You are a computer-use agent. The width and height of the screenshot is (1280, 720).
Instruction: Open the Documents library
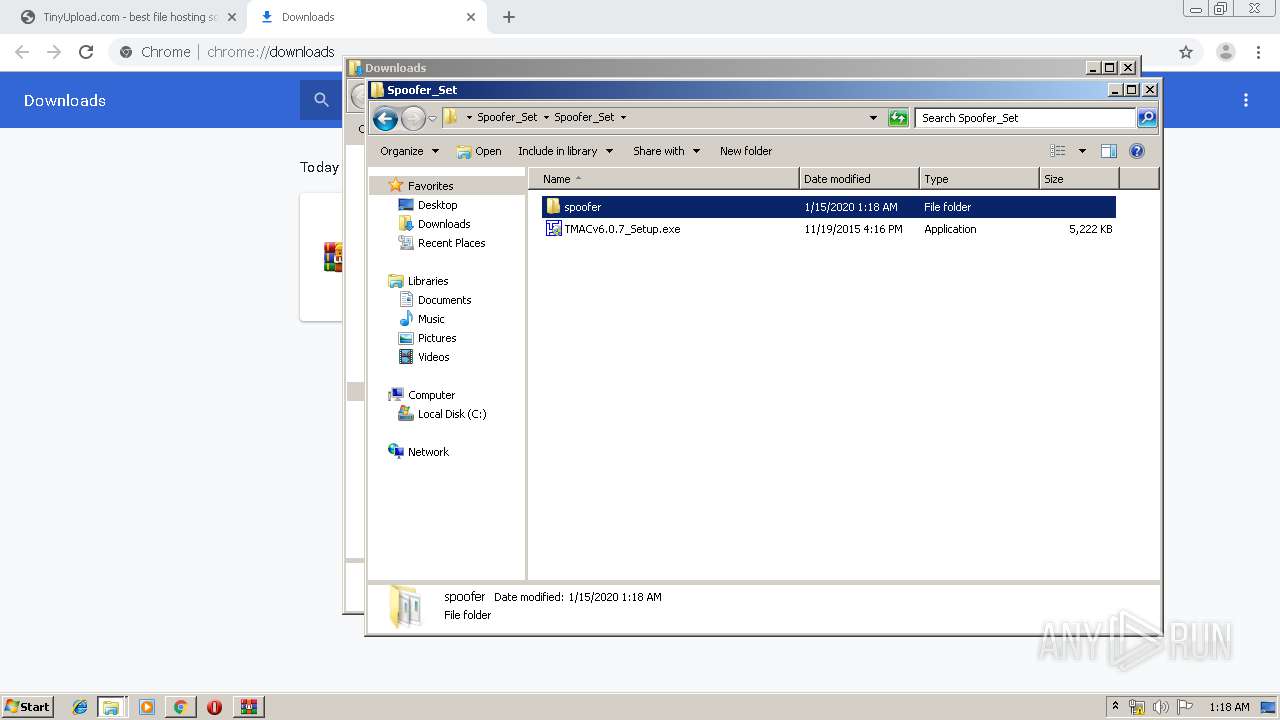444,300
